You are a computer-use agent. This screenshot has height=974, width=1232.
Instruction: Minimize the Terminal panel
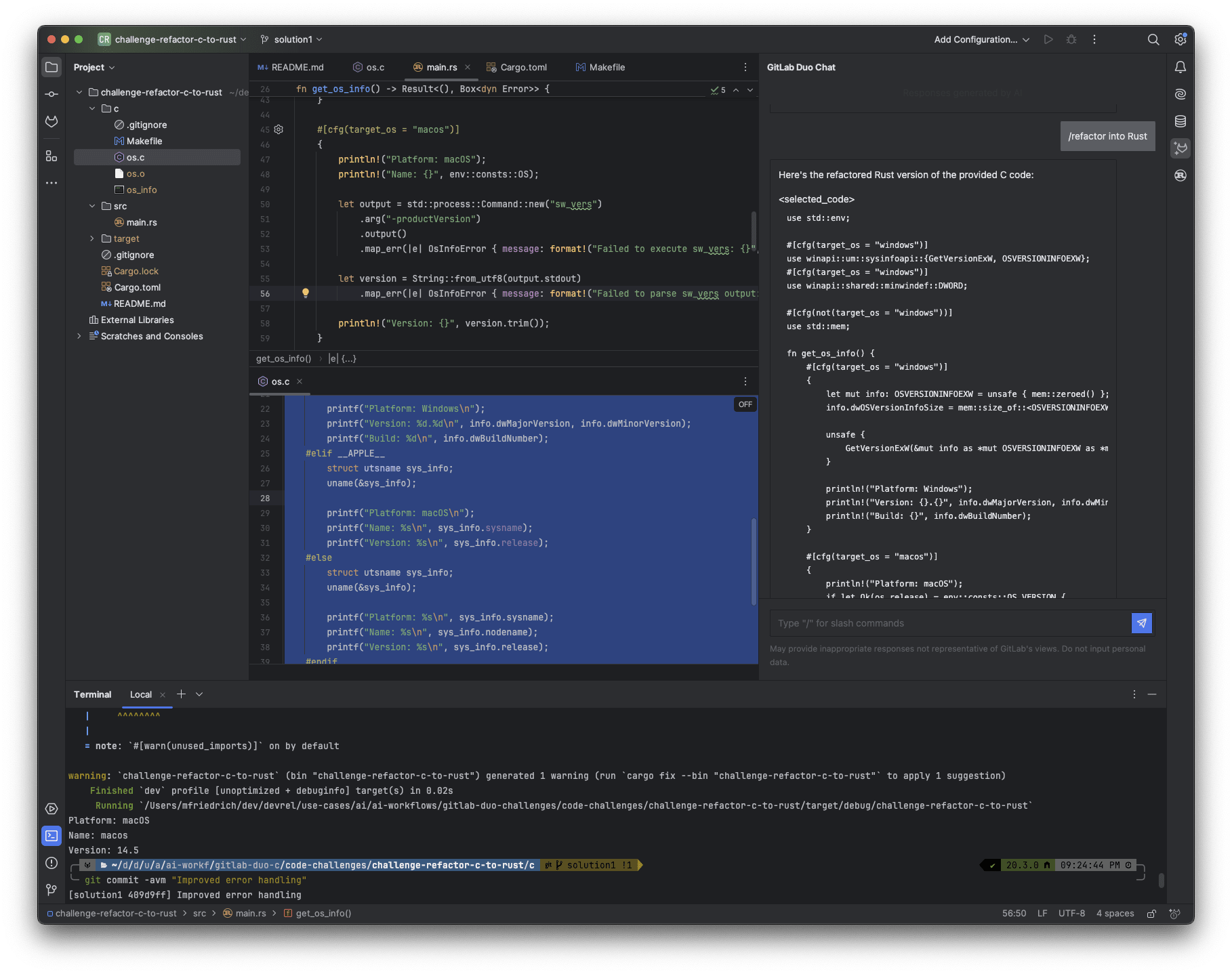click(1152, 694)
